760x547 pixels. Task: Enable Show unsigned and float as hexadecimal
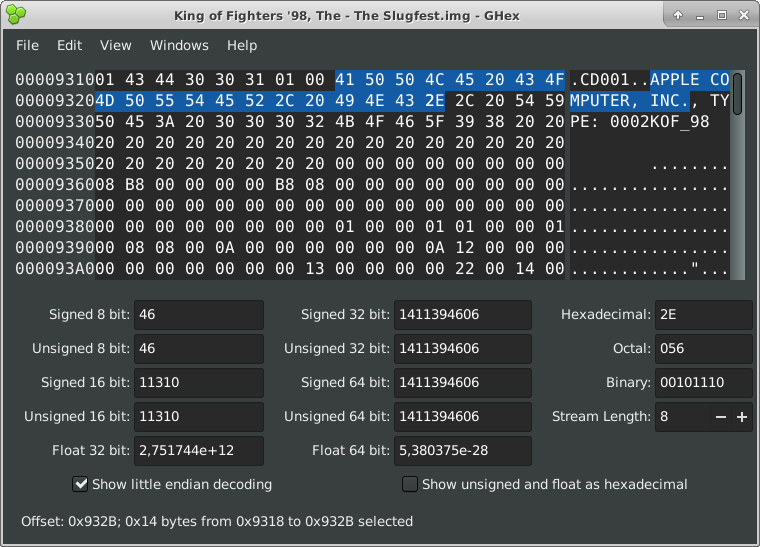click(x=410, y=484)
